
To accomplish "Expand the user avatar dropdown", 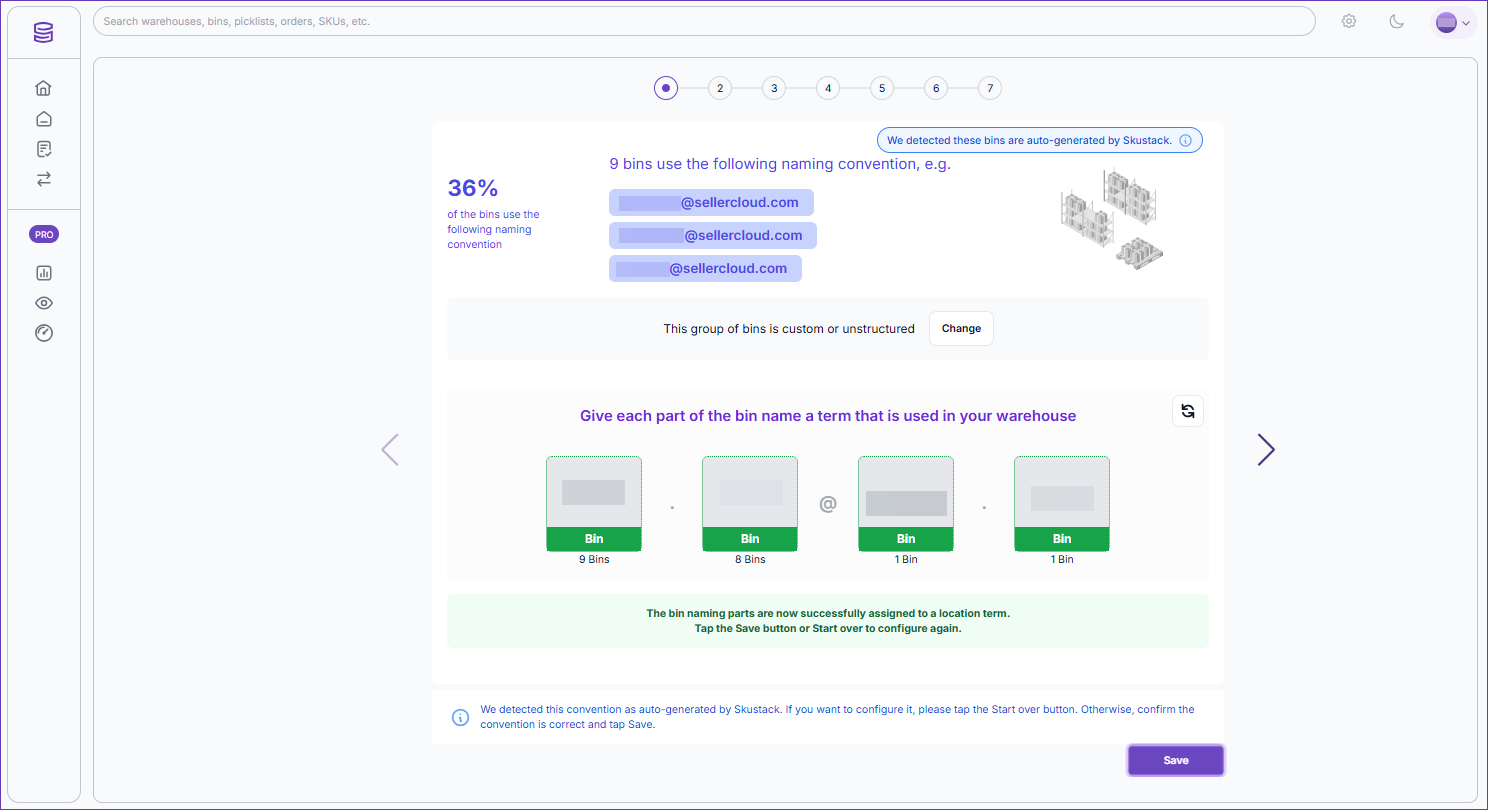I will (x=1453, y=22).
